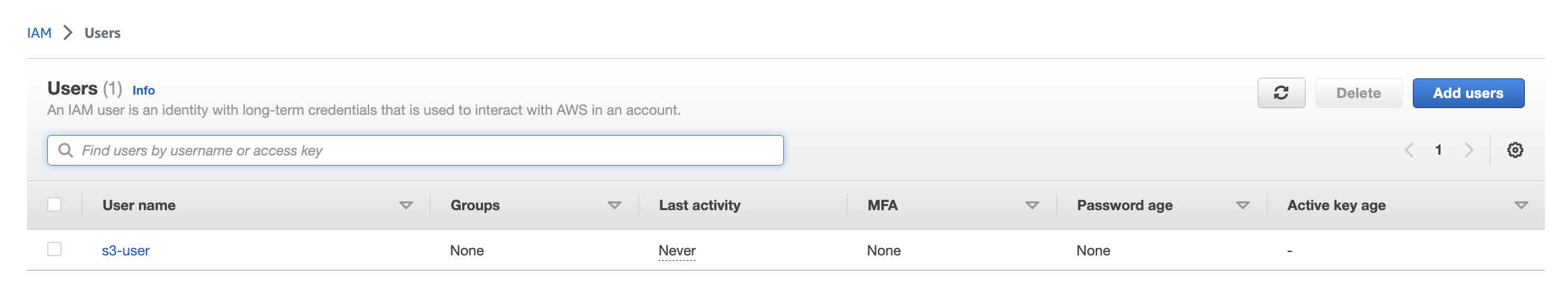Click the Delete button

(x=1358, y=93)
